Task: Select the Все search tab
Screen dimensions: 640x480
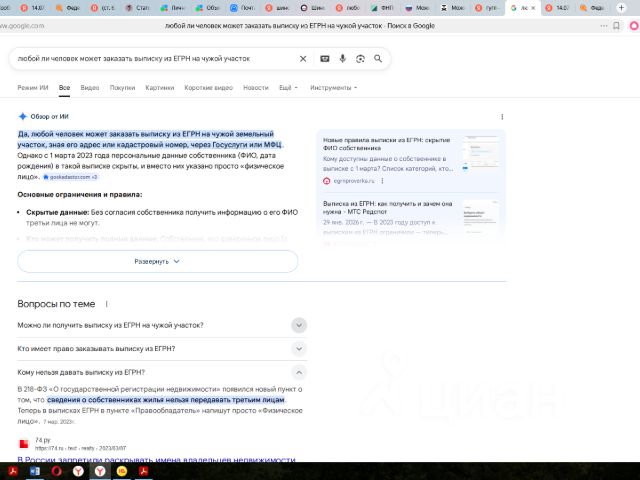Action: pyautogui.click(x=64, y=88)
